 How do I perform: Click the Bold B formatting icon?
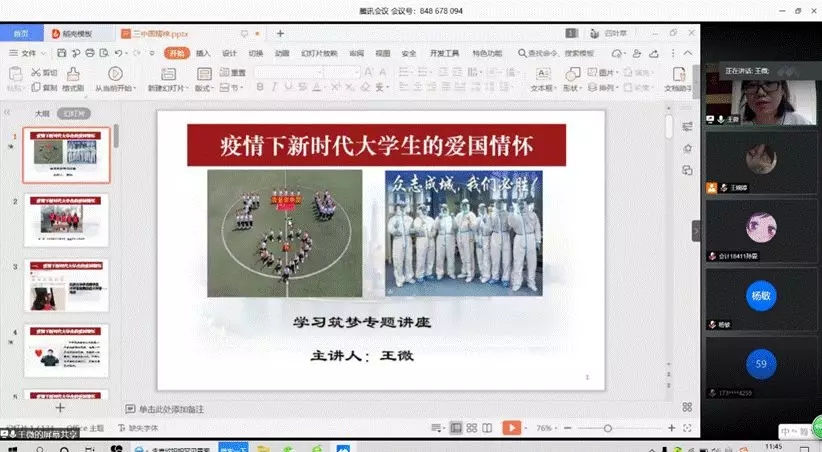[260, 87]
